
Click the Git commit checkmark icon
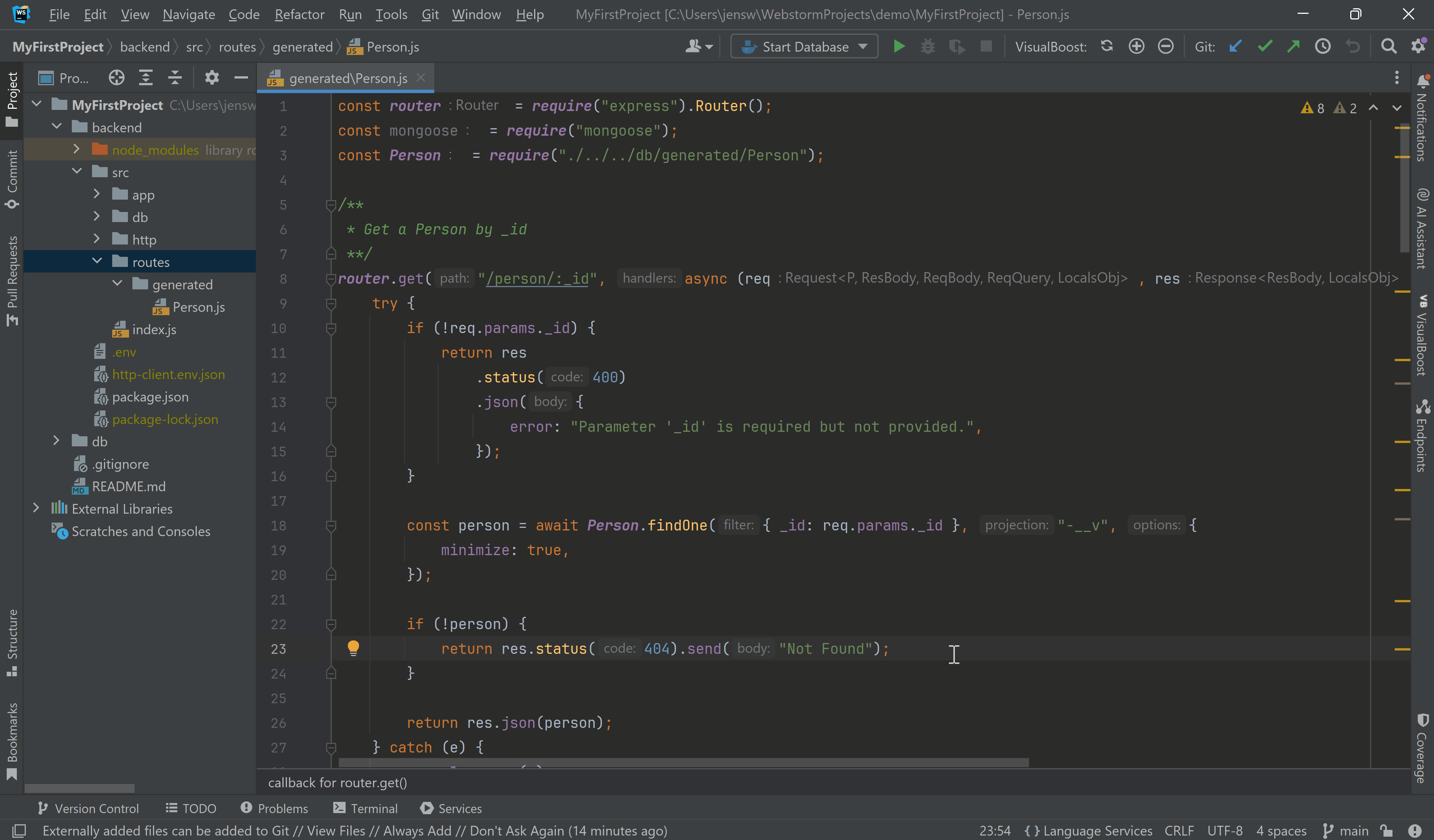pos(1265,47)
